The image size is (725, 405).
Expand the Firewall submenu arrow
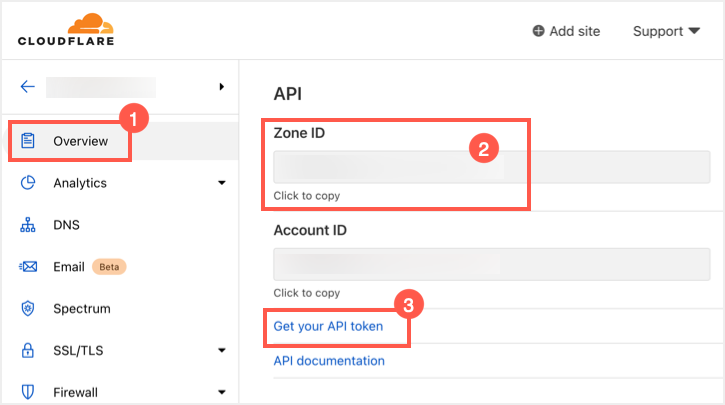pyautogui.click(x=221, y=393)
